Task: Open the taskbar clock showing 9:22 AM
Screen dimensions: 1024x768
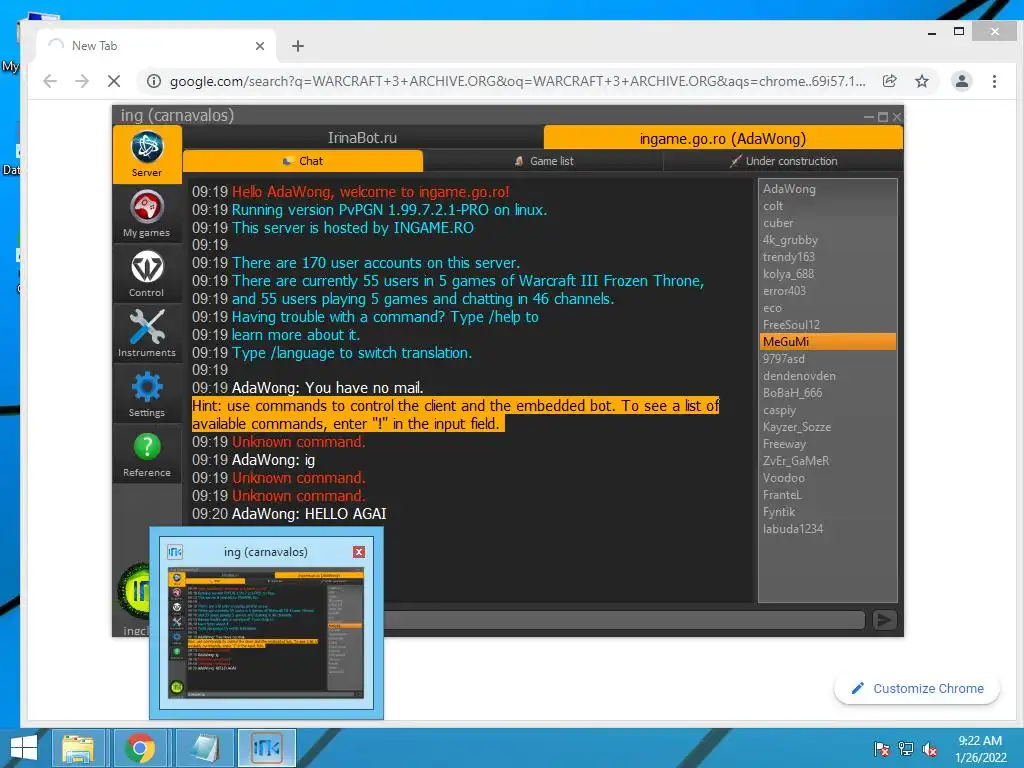Action: (980, 749)
